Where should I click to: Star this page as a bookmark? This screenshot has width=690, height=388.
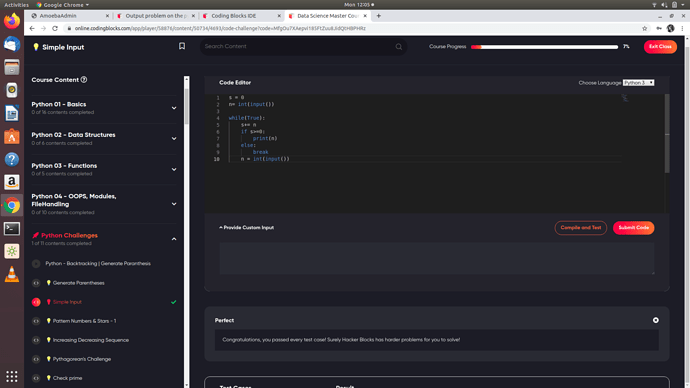[x=645, y=28]
